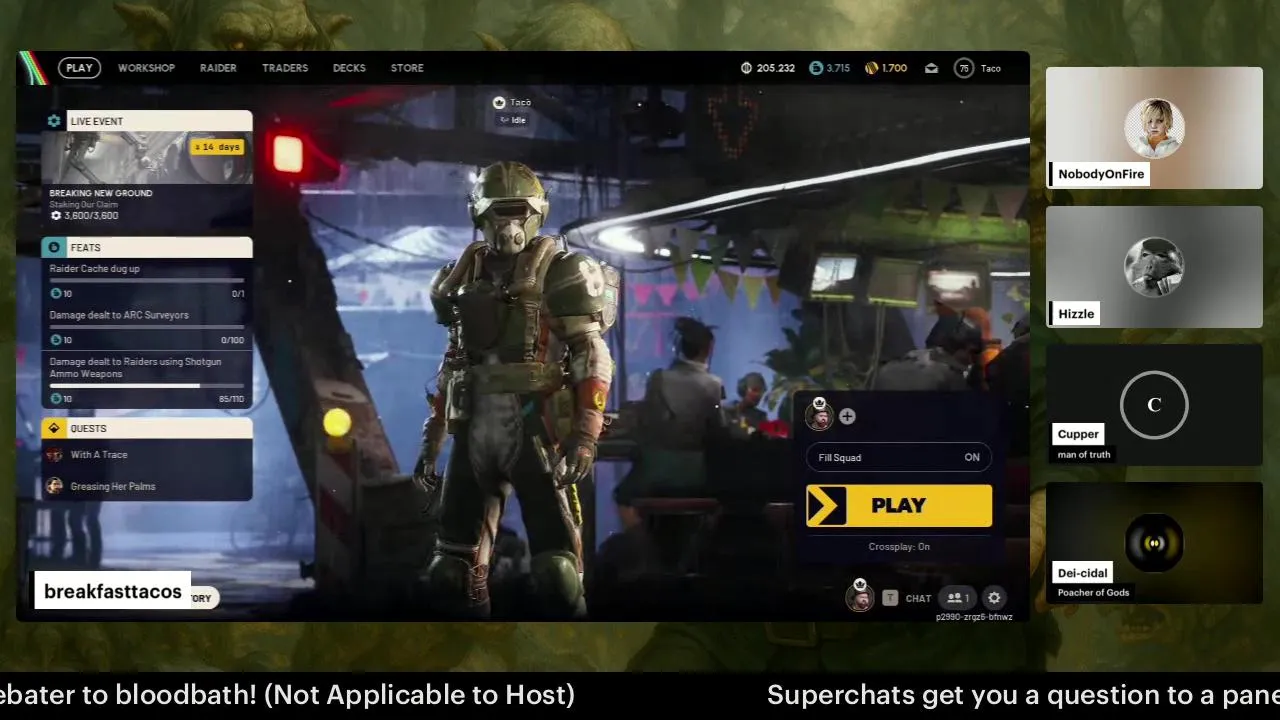Open the mail inbox envelope icon
Viewport: 1280px width, 720px height.
[x=931, y=68]
